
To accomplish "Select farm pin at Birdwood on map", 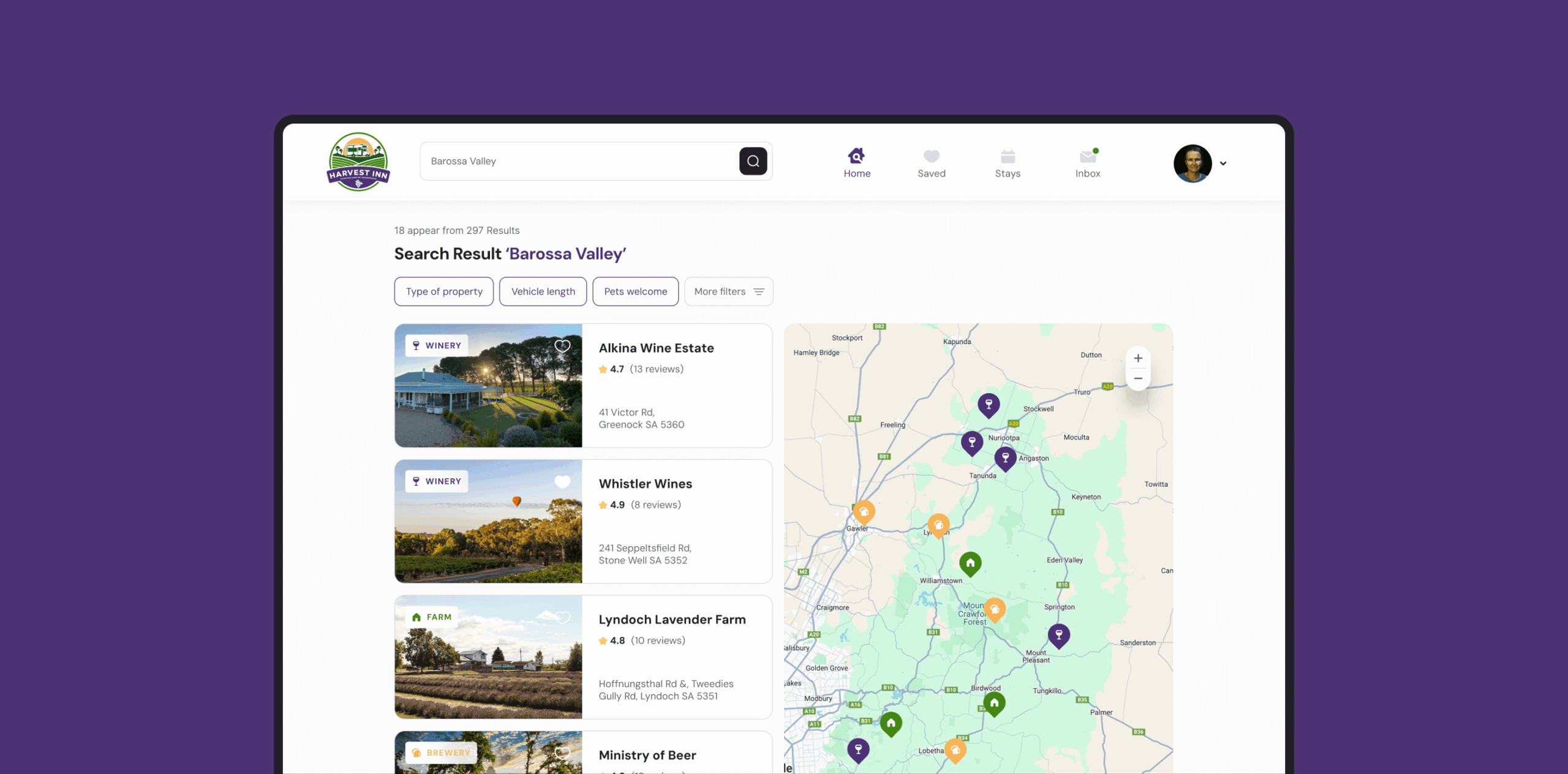I will pyautogui.click(x=993, y=704).
